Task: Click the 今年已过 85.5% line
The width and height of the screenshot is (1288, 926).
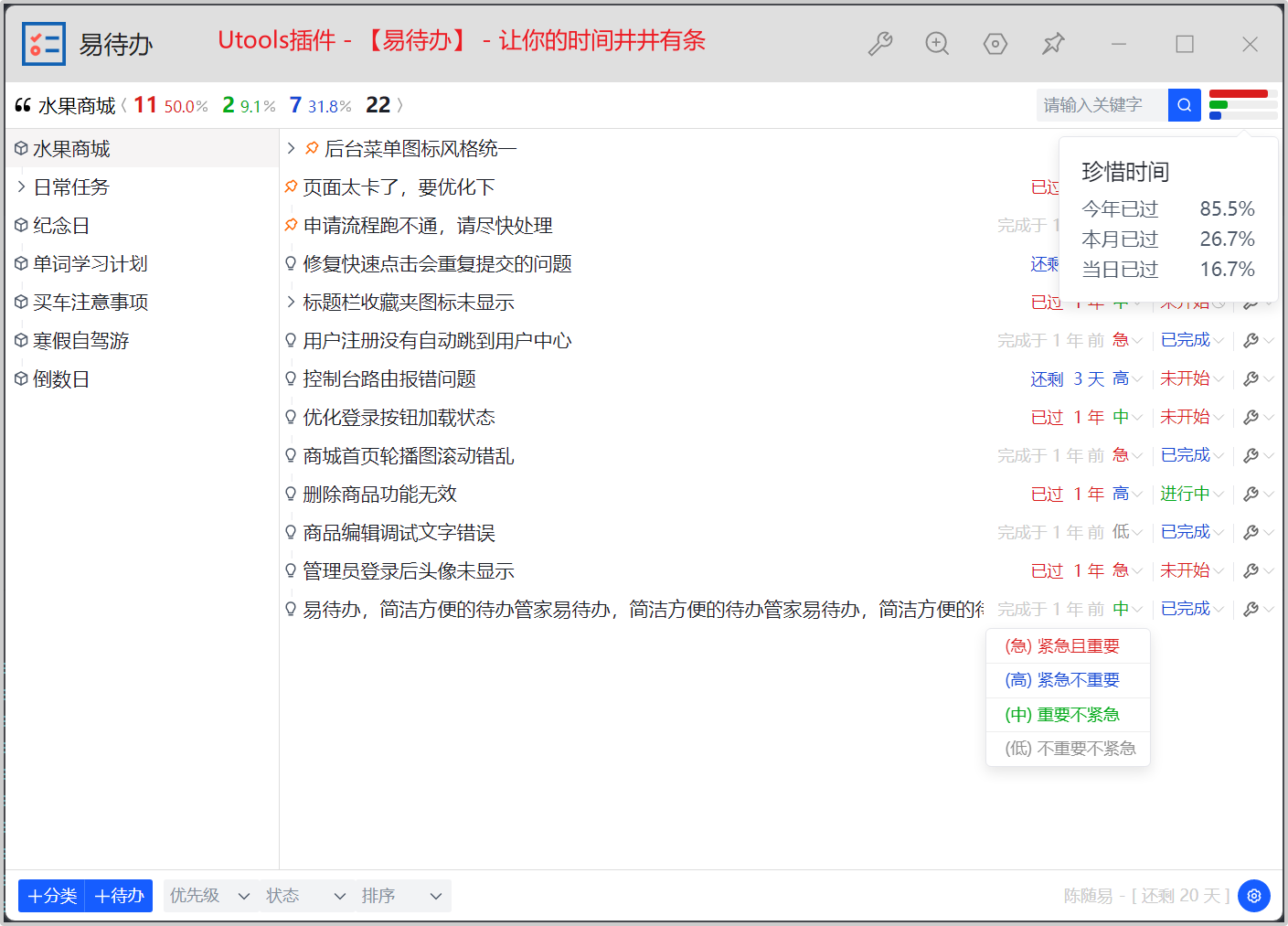Action: click(1167, 209)
